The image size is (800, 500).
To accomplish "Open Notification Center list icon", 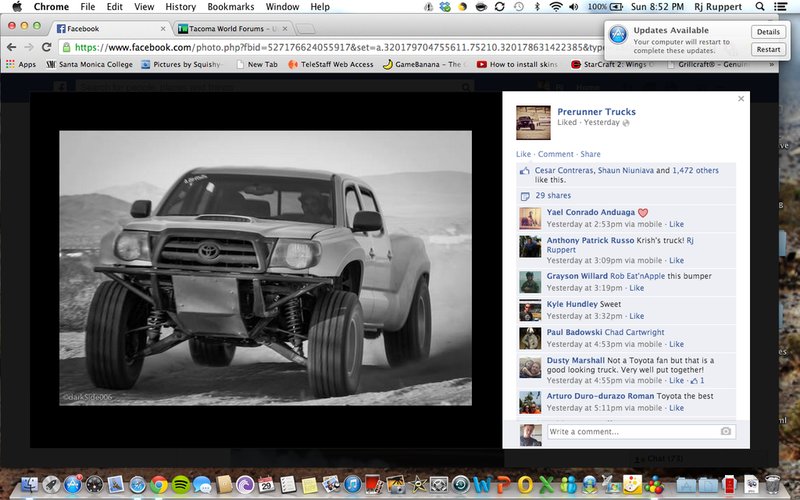I will 780,7.
